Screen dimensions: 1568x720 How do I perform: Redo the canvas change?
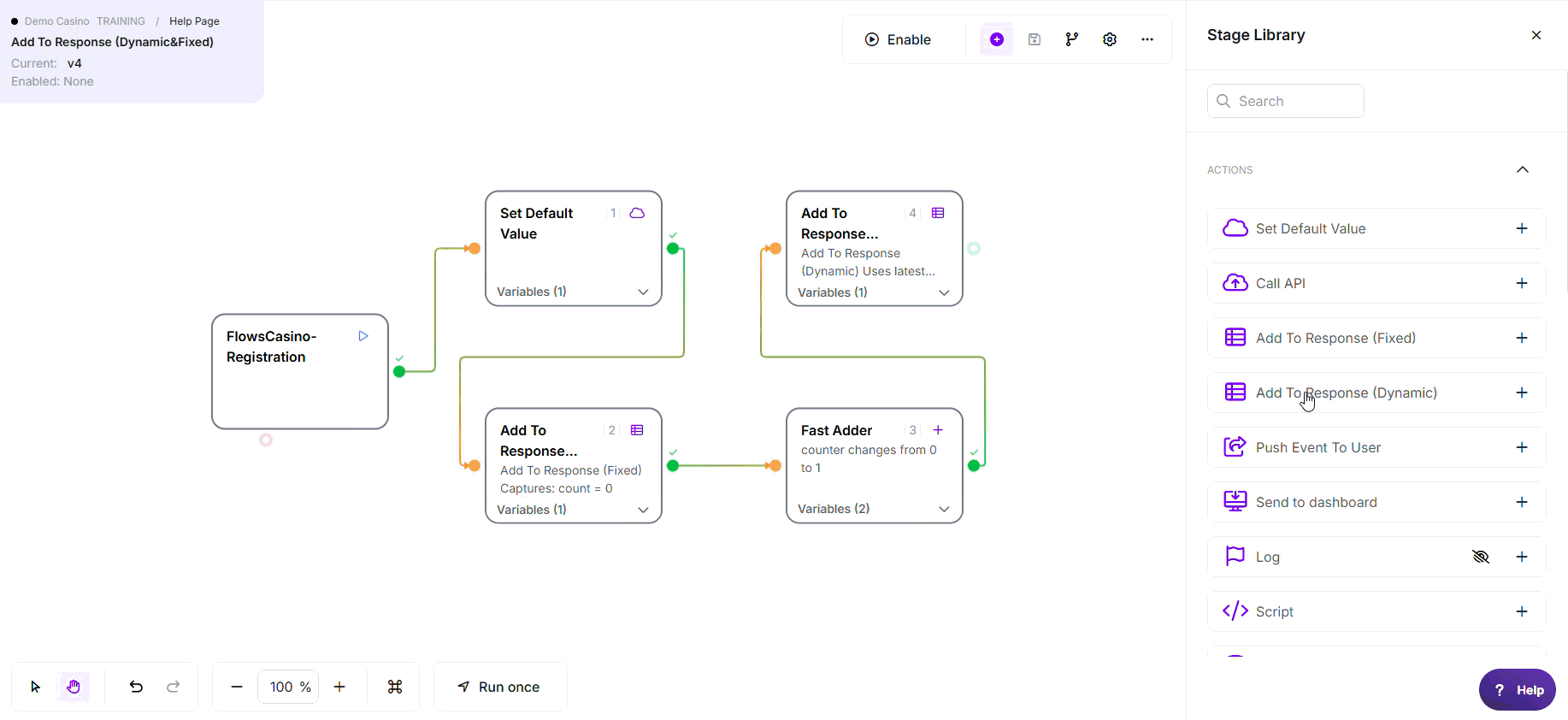tap(174, 687)
